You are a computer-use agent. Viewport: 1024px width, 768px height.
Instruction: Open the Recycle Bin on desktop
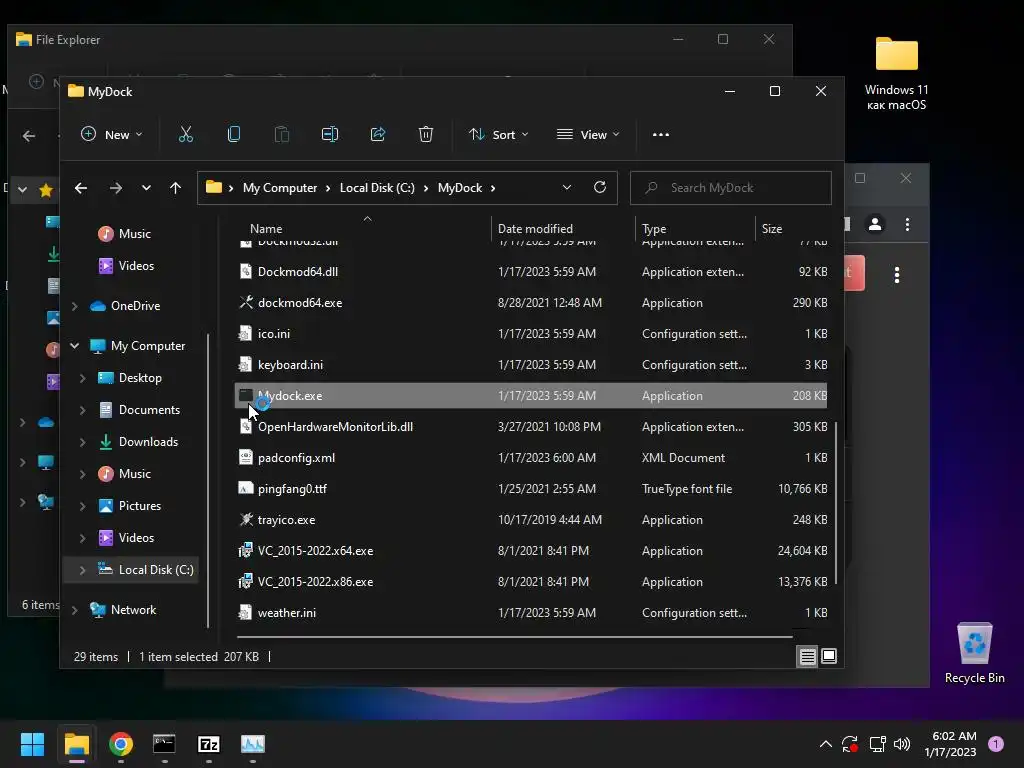(x=974, y=652)
